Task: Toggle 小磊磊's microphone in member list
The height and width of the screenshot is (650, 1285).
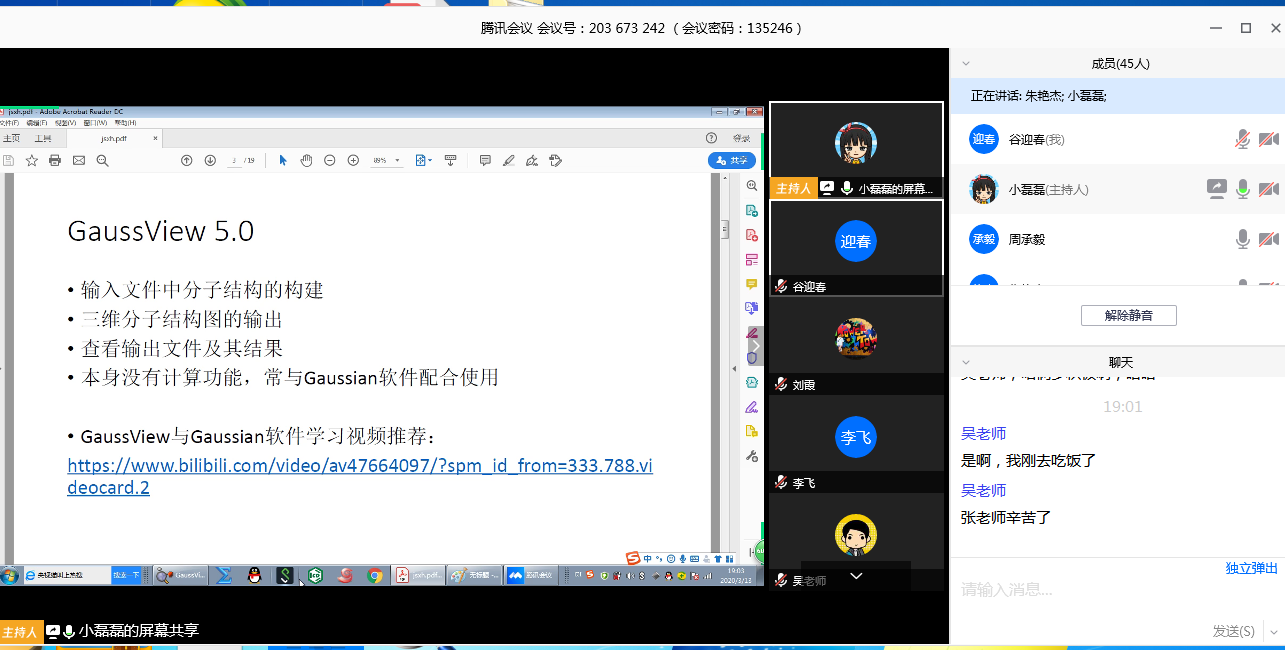Action: tap(1242, 189)
